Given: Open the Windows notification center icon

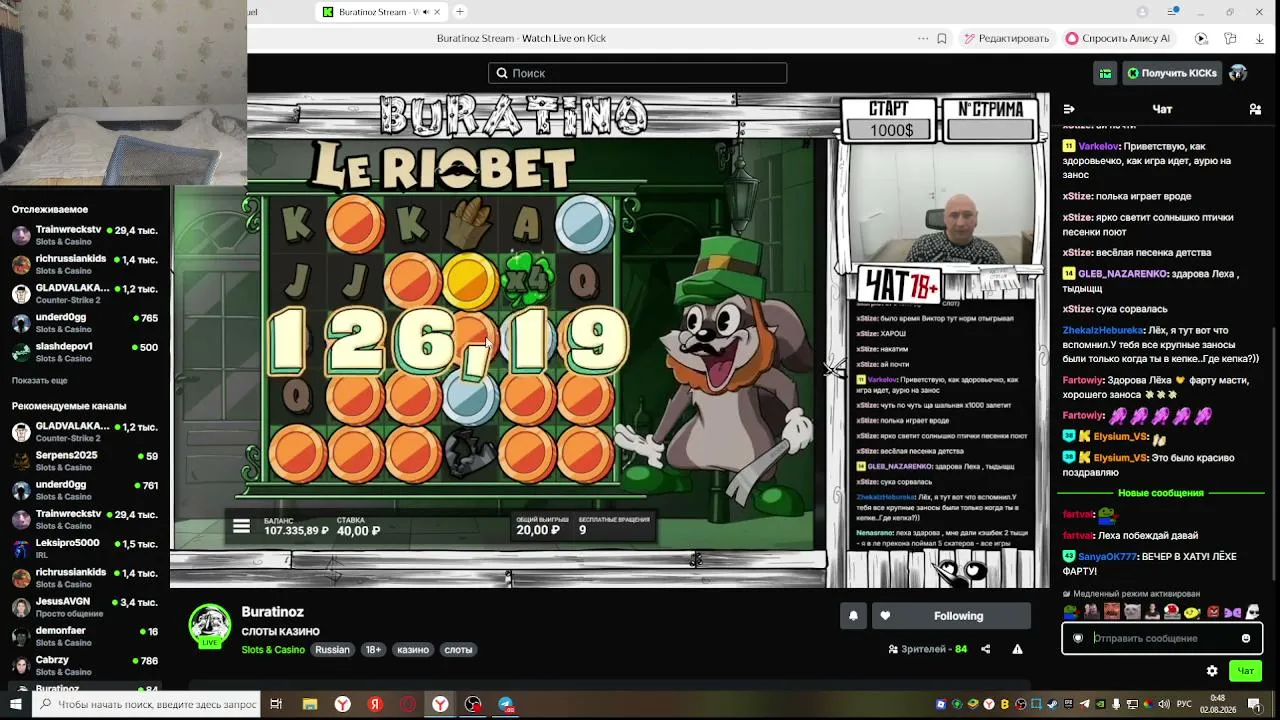Looking at the screenshot, I should 1255,704.
